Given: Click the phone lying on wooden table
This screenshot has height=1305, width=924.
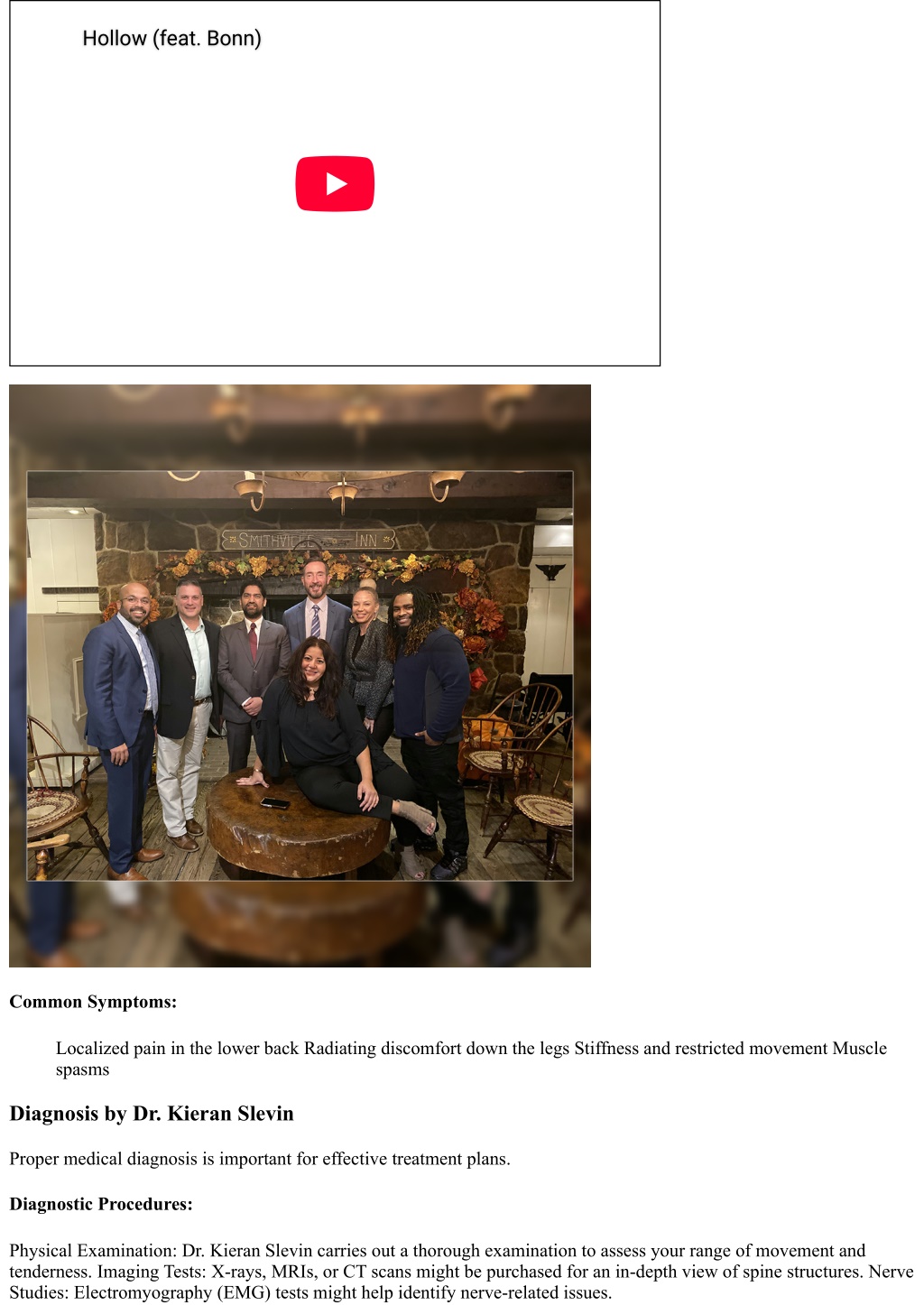Looking at the screenshot, I should [x=274, y=803].
